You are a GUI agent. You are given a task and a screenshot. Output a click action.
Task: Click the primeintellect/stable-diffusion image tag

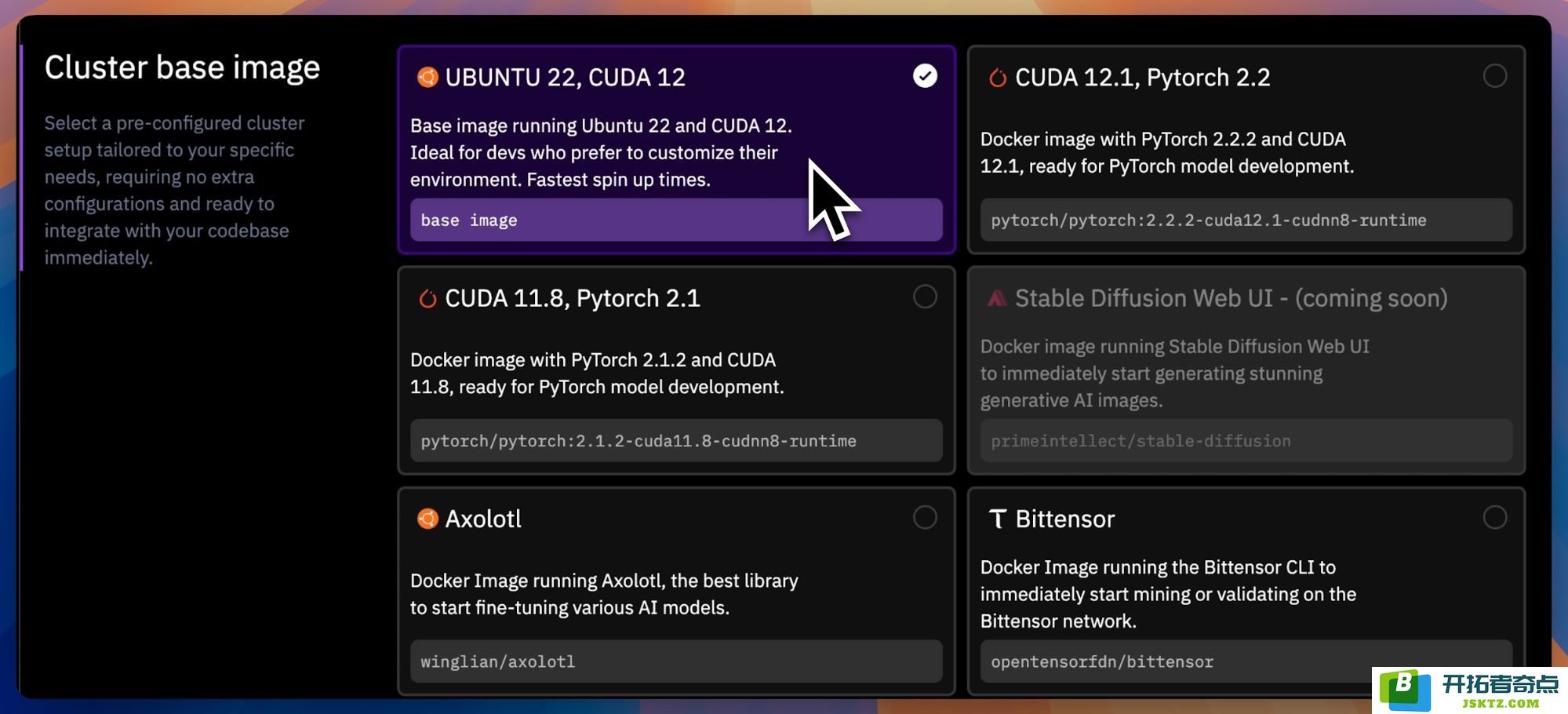(1246, 440)
